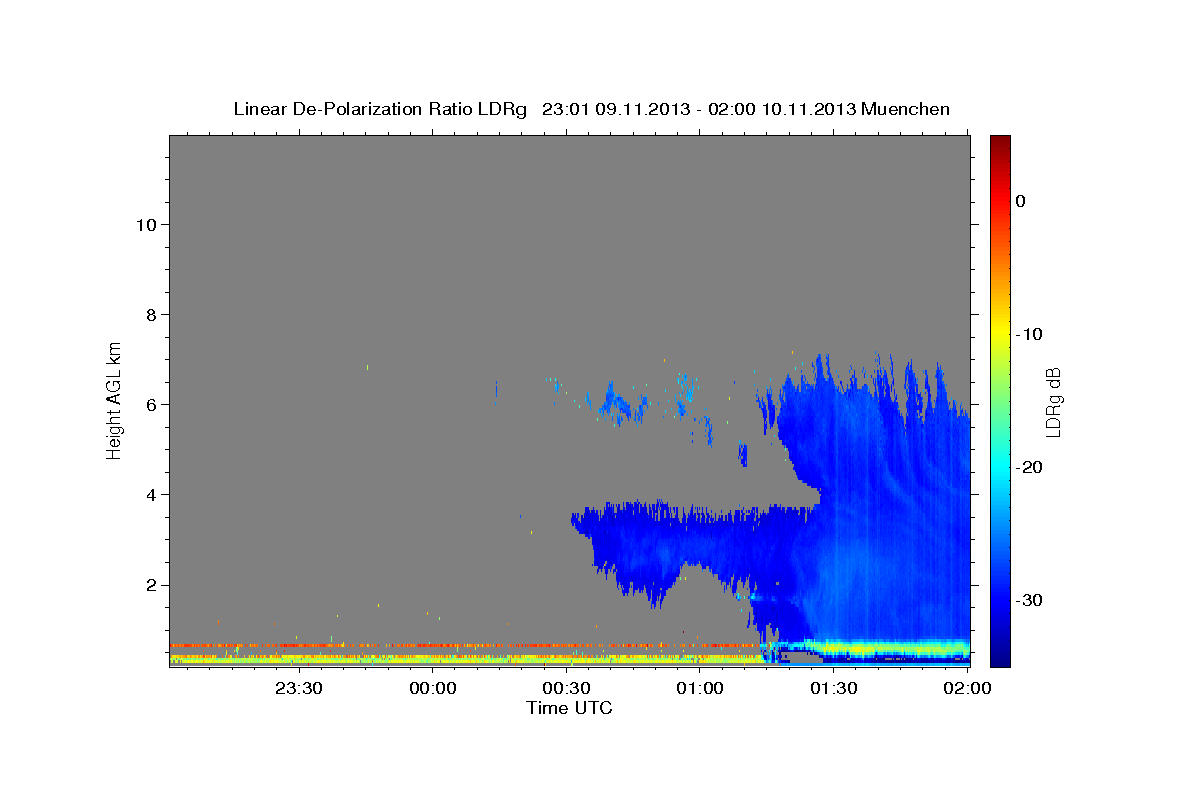Click the red near-ground band at 23:30
Screen dimensions: 1200x800
point(299,645)
